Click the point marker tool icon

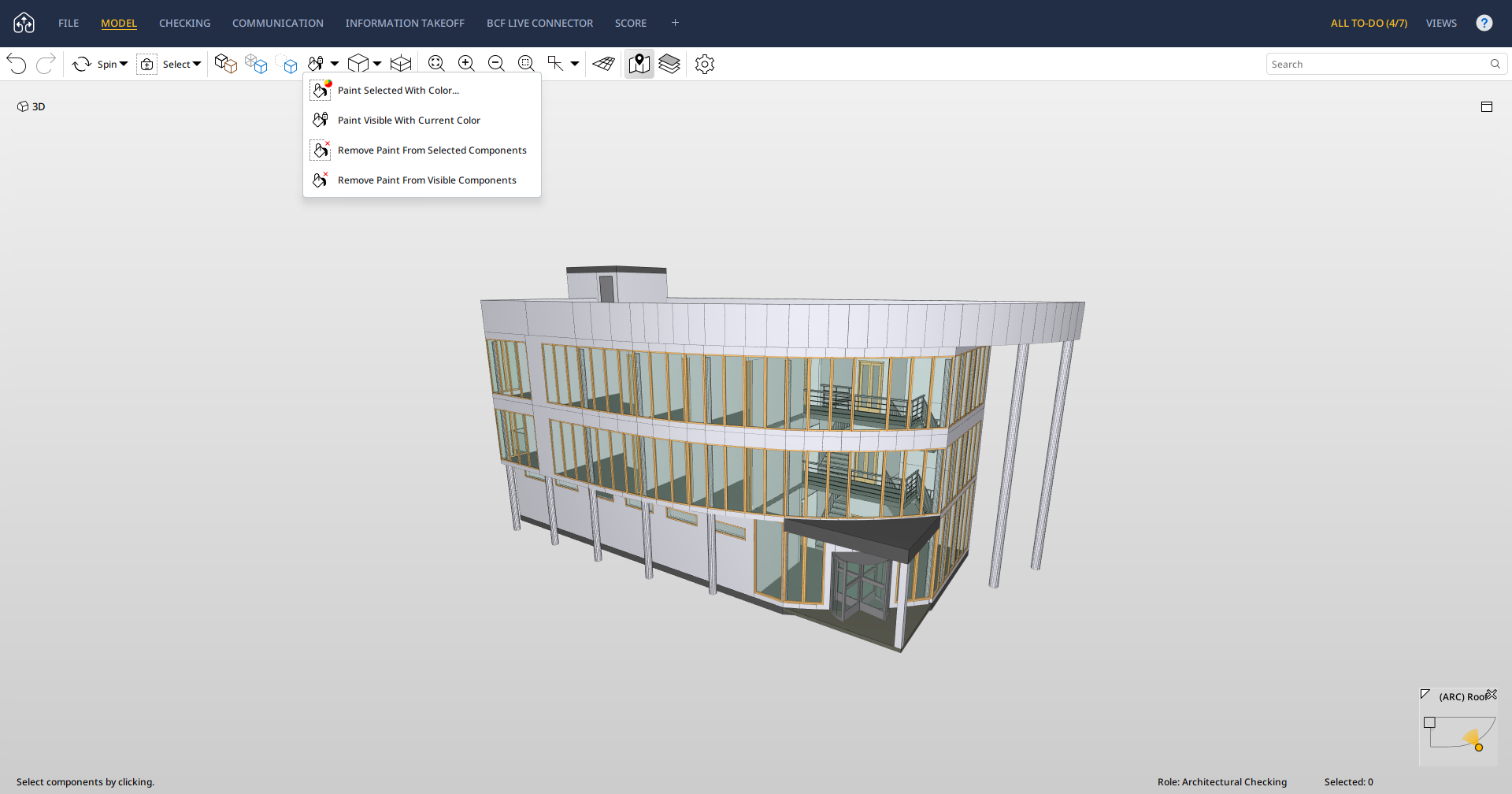coord(556,64)
